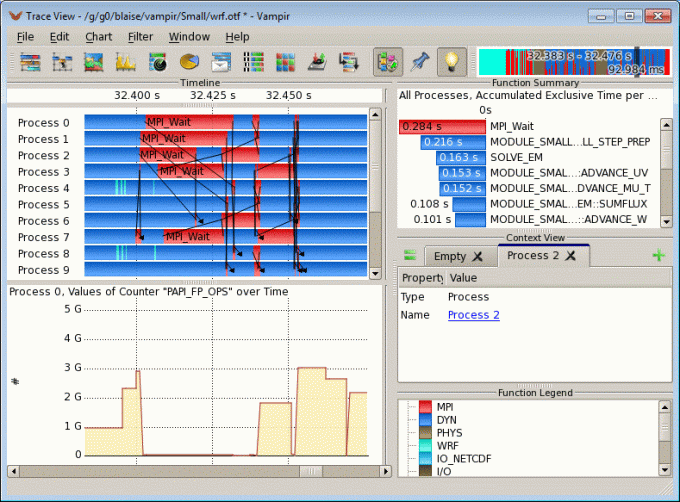Open the envelope Message Summary icon
The width and height of the screenshot is (680, 502).
click(x=221, y=62)
